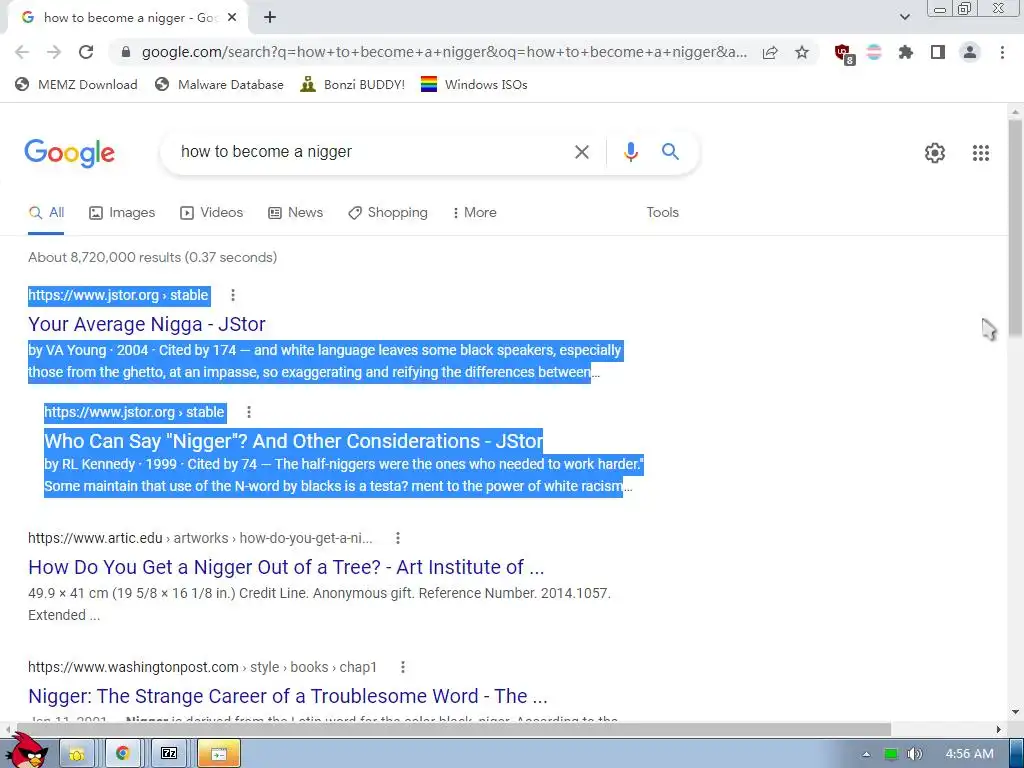1024x768 pixels.
Task: Open a new tab with the plus button
Action: coord(270,18)
